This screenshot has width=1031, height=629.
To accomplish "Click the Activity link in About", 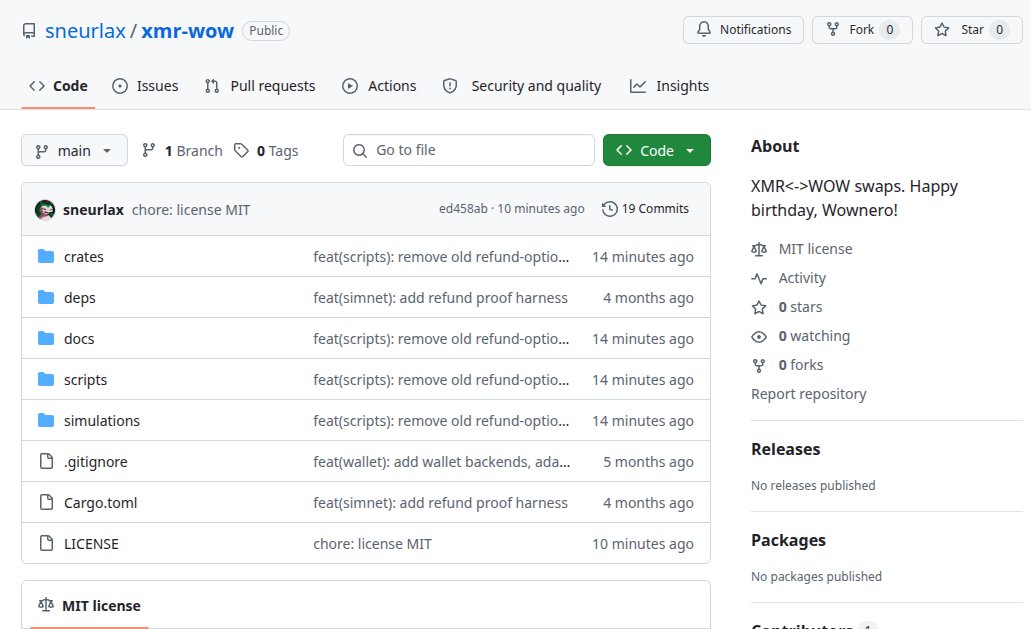I will point(802,278).
